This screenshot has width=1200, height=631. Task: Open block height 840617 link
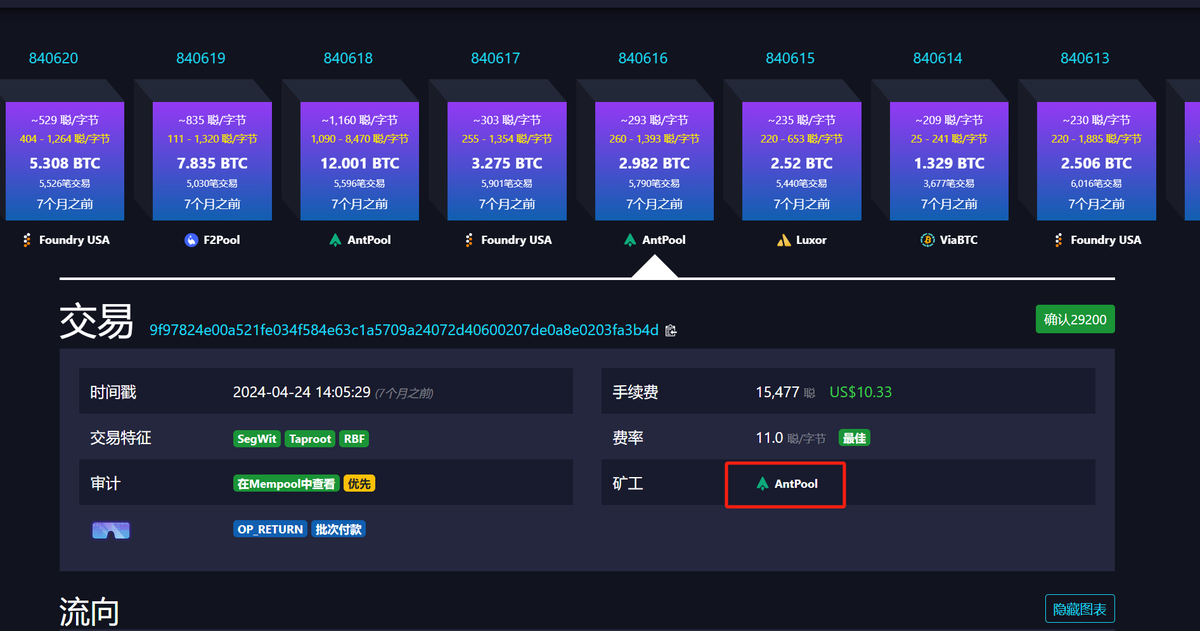[495, 58]
